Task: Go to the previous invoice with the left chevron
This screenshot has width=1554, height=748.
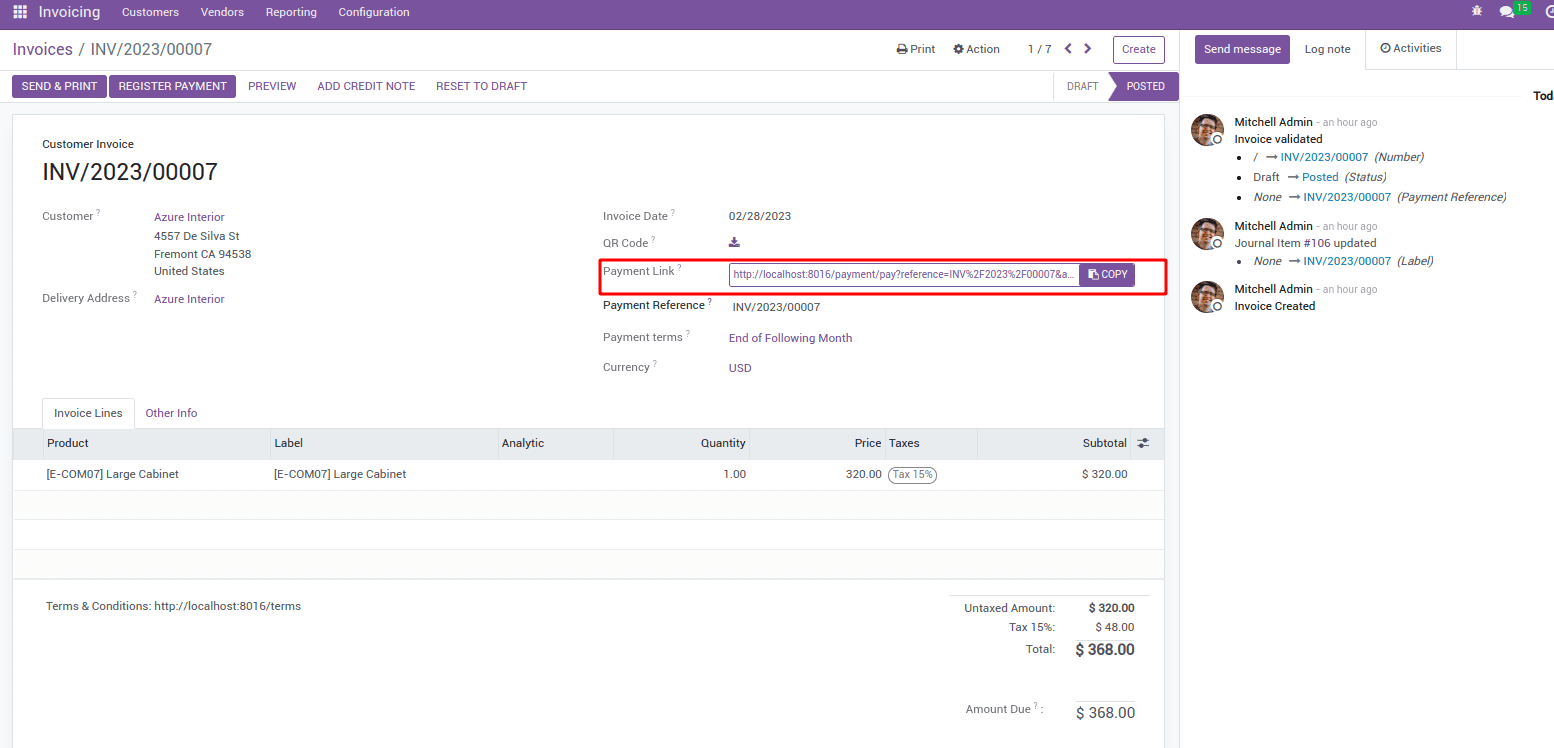Action: pyautogui.click(x=1067, y=47)
